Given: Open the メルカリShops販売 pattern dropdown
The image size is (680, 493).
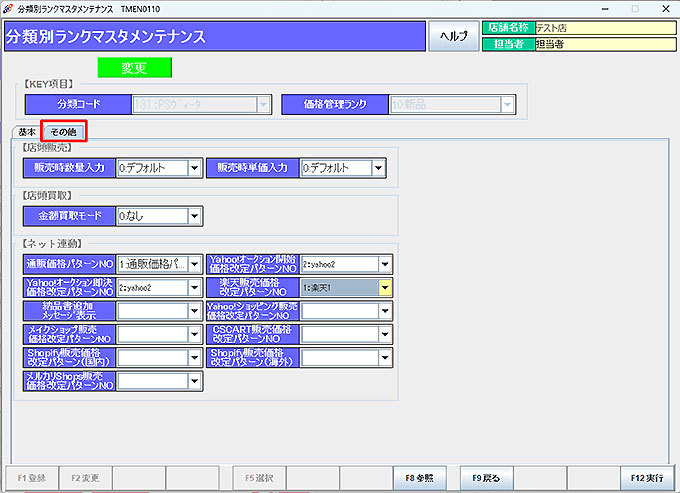Looking at the screenshot, I should pyautogui.click(x=193, y=380).
